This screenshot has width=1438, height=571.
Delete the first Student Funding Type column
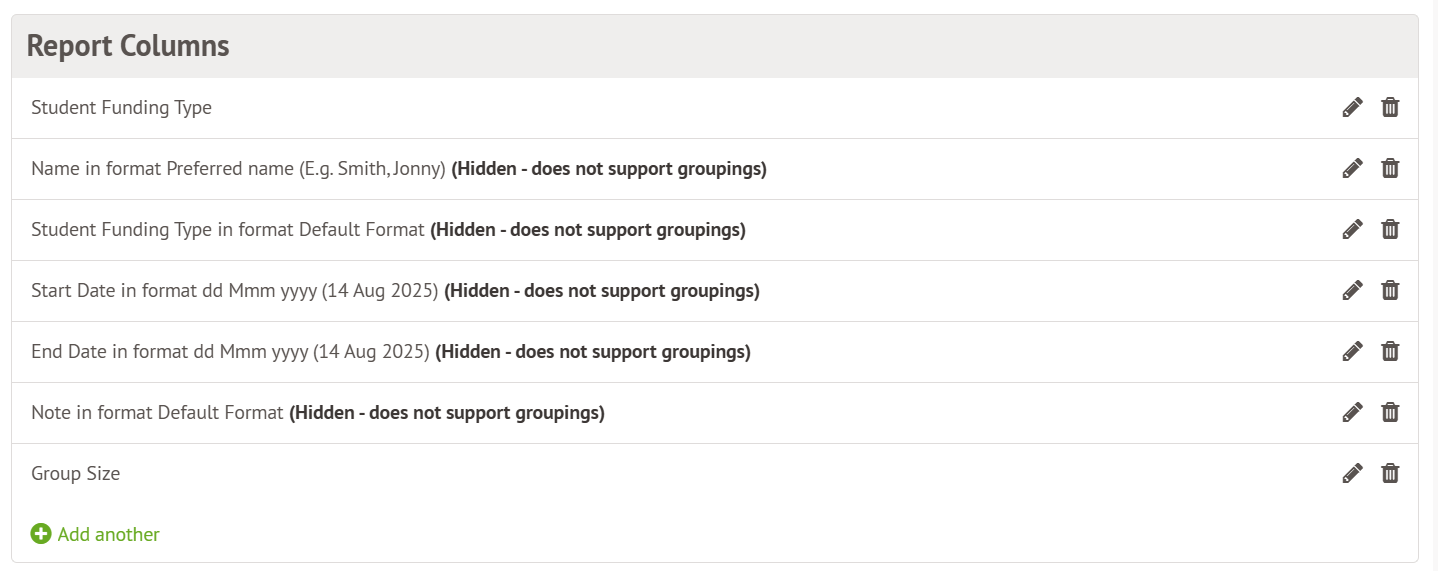point(1390,108)
